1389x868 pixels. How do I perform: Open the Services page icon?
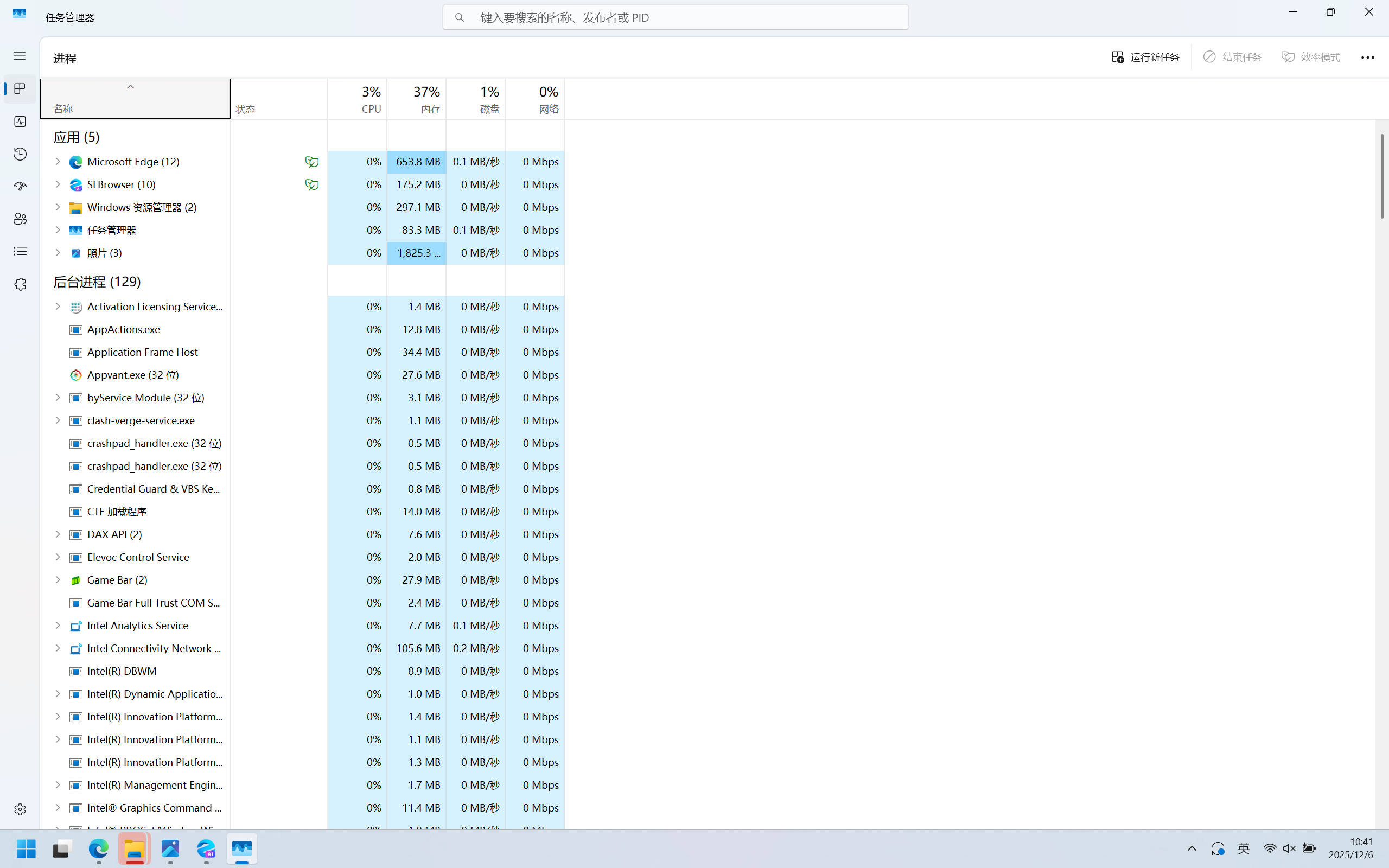coord(20,284)
